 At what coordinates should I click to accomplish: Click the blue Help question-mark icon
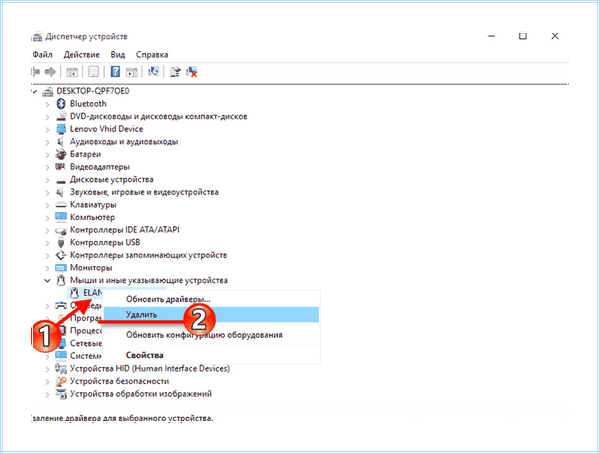point(115,72)
